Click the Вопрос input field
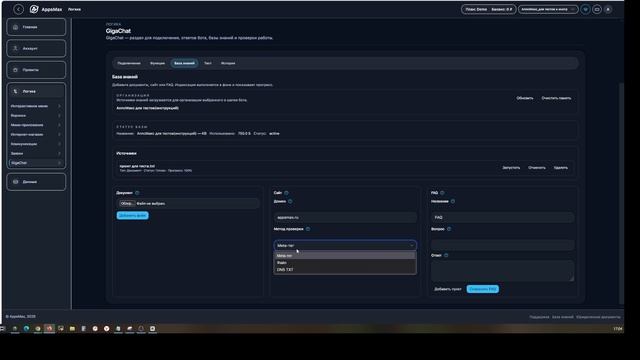This screenshot has width=640, height=360. pos(502,245)
